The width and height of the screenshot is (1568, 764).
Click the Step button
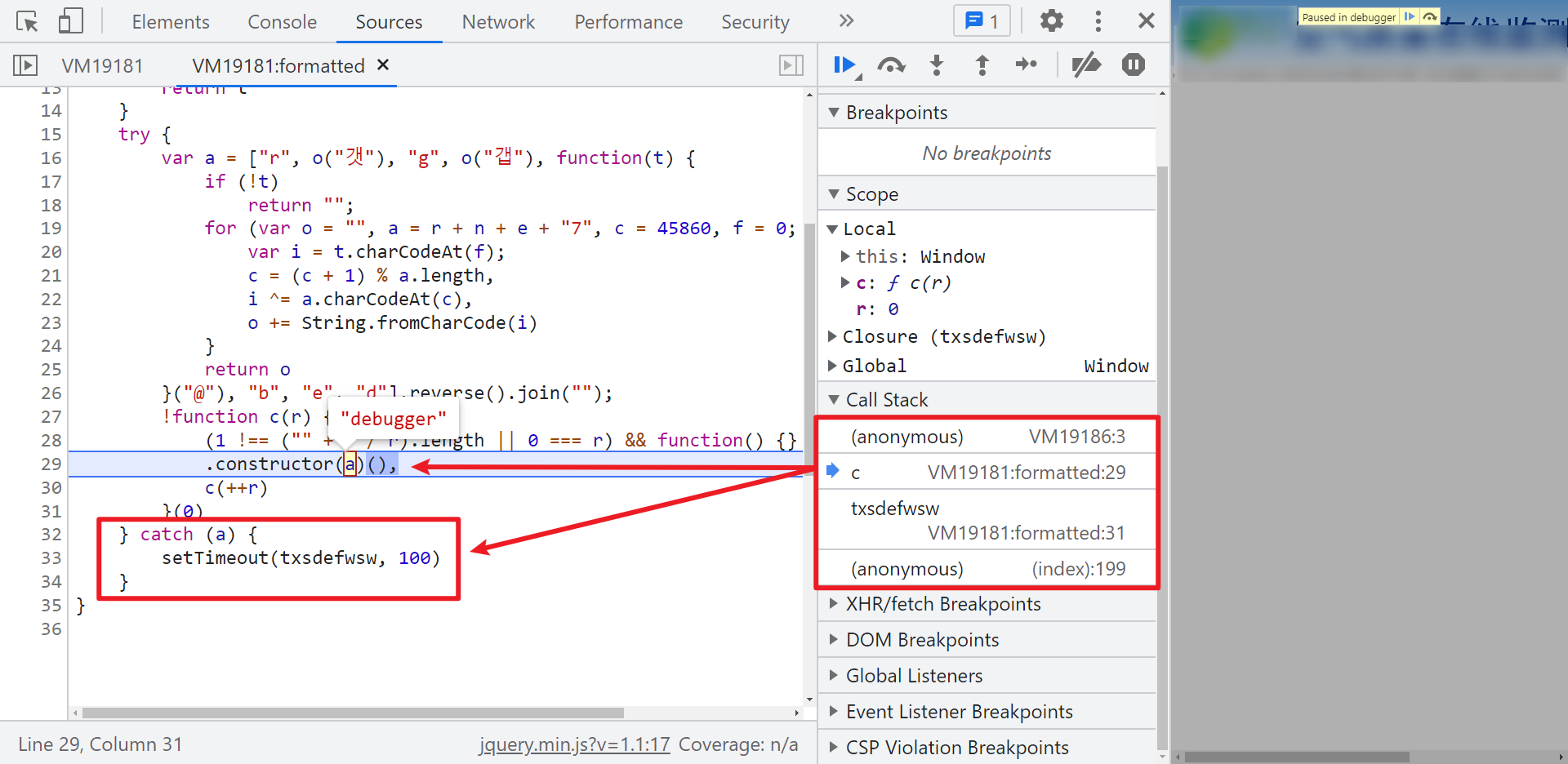(1027, 64)
